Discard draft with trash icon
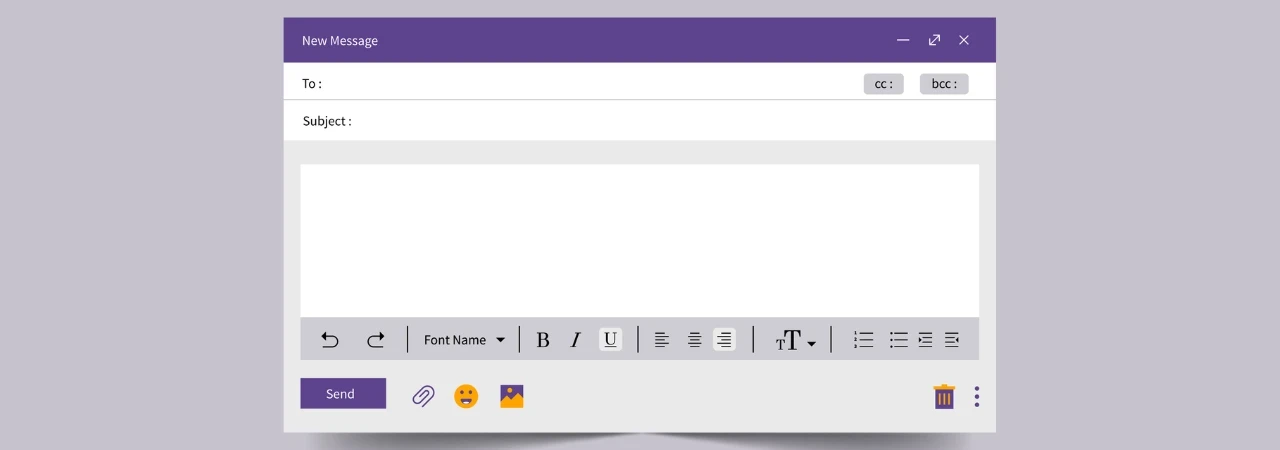Image resolution: width=1280 pixels, height=450 pixels. pos(944,397)
